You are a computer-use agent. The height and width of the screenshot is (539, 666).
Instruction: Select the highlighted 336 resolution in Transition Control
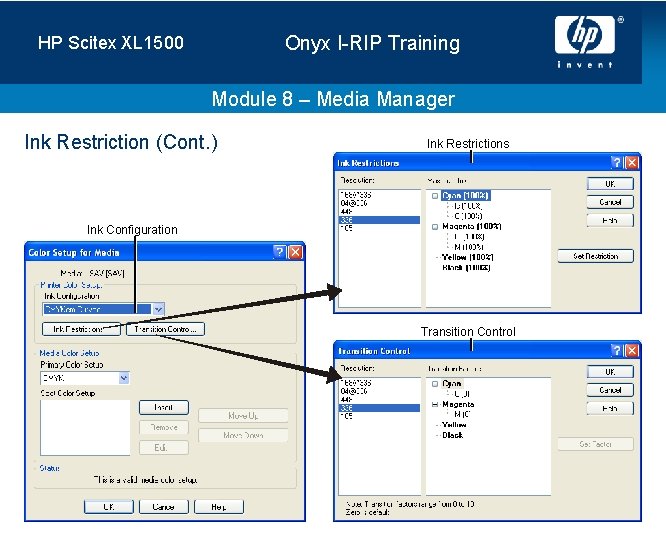coord(379,408)
